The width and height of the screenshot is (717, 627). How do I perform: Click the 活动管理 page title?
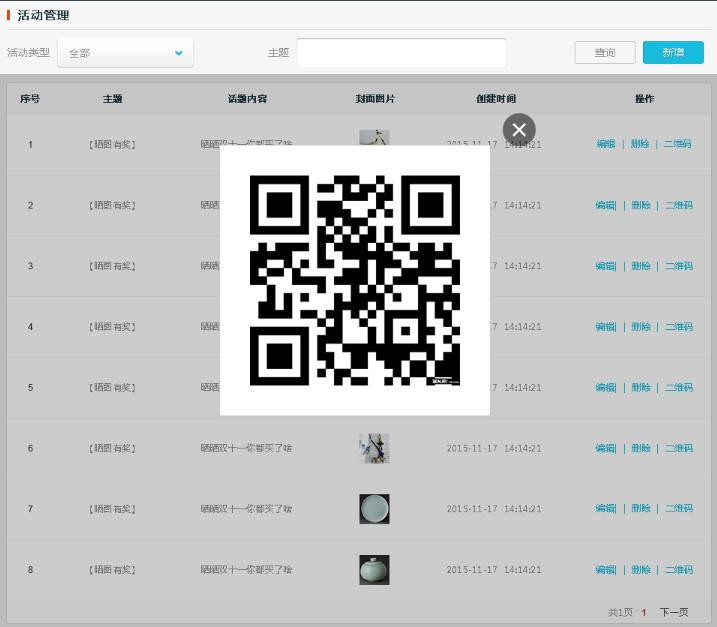tap(43, 15)
